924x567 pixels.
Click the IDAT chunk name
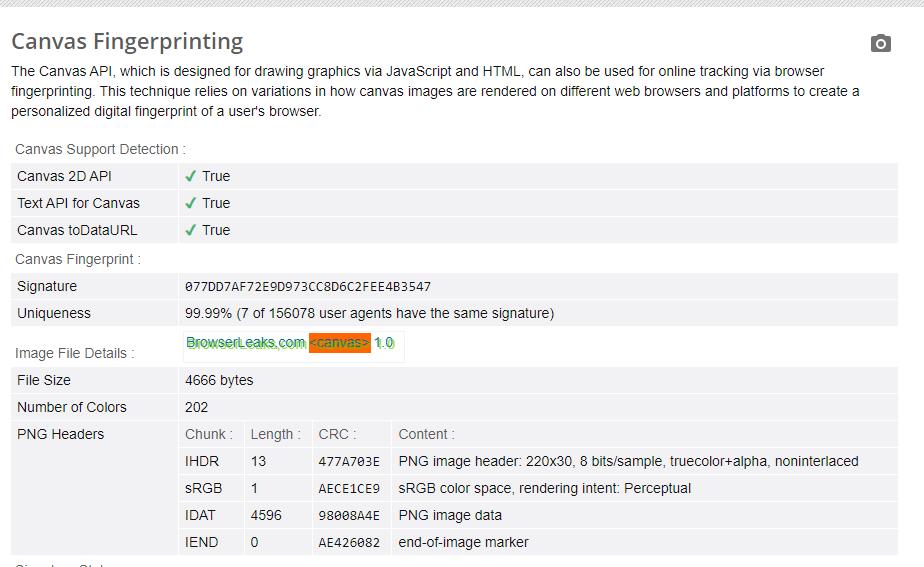(x=202, y=515)
